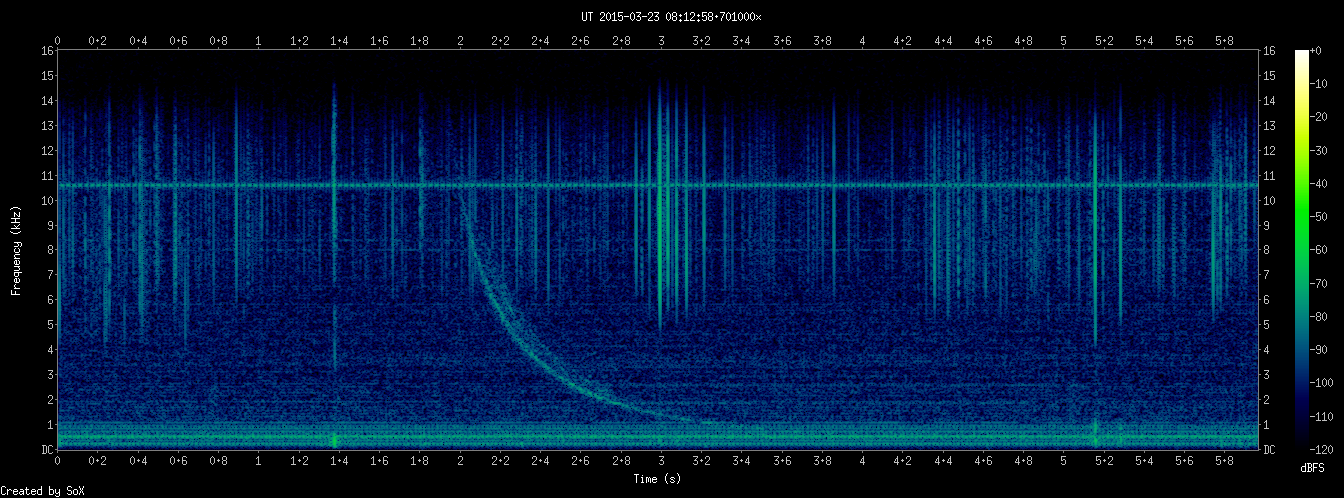Click the 5 second mark on bottom time axis
Image resolution: width=1344 pixels, height=498 pixels.
pos(1063,461)
